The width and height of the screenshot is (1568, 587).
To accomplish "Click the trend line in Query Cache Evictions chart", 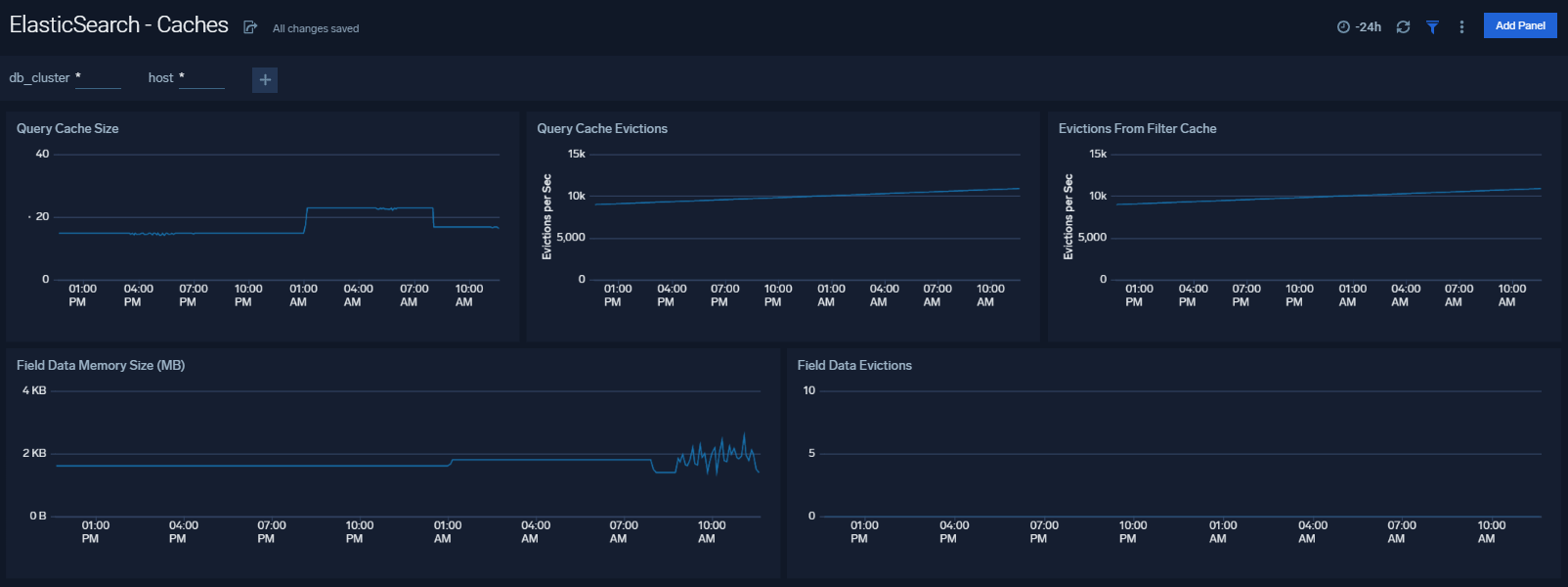I will coord(806,197).
